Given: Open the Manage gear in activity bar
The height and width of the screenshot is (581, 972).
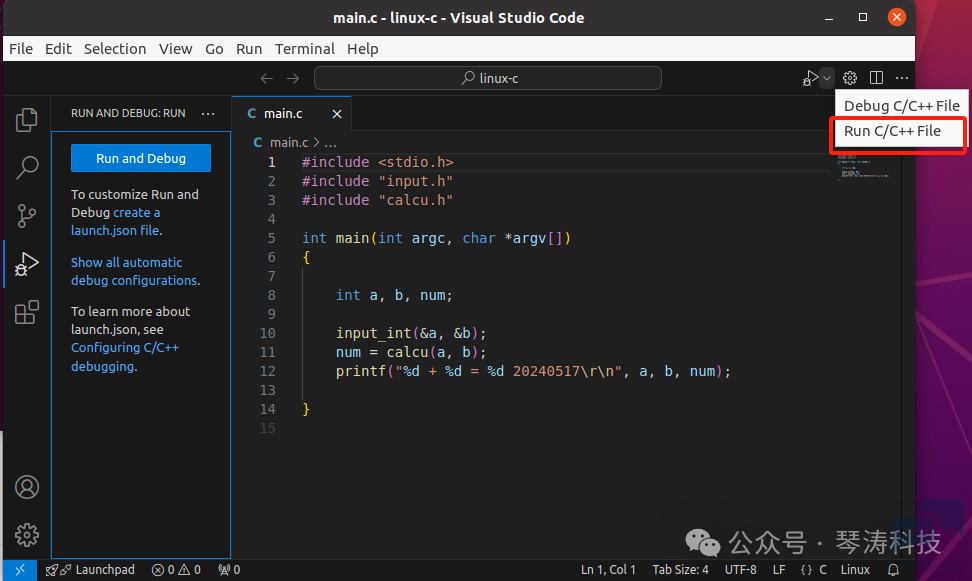Looking at the screenshot, I should pyautogui.click(x=27, y=534).
